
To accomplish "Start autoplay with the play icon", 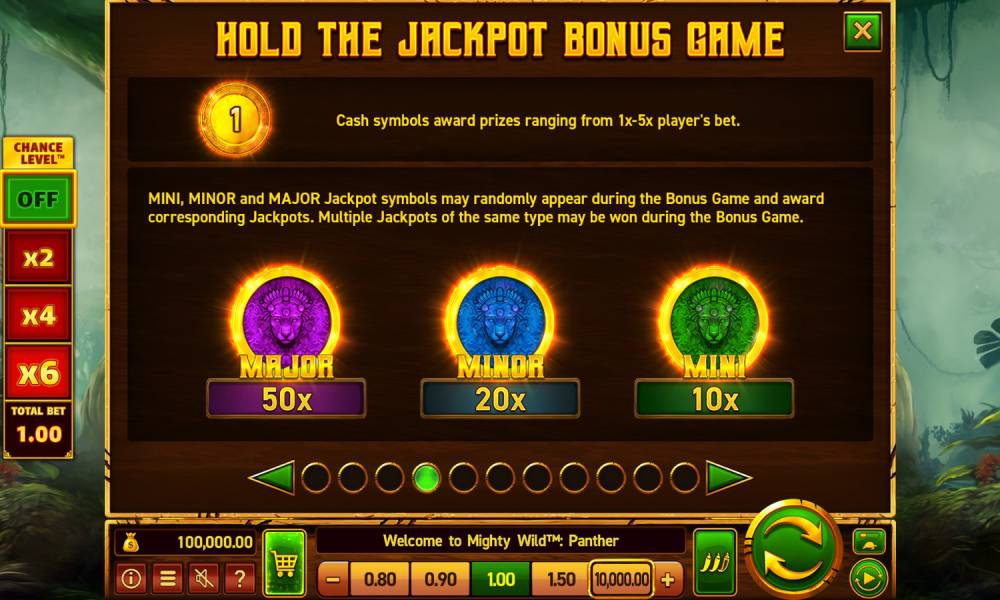I will tap(868, 578).
